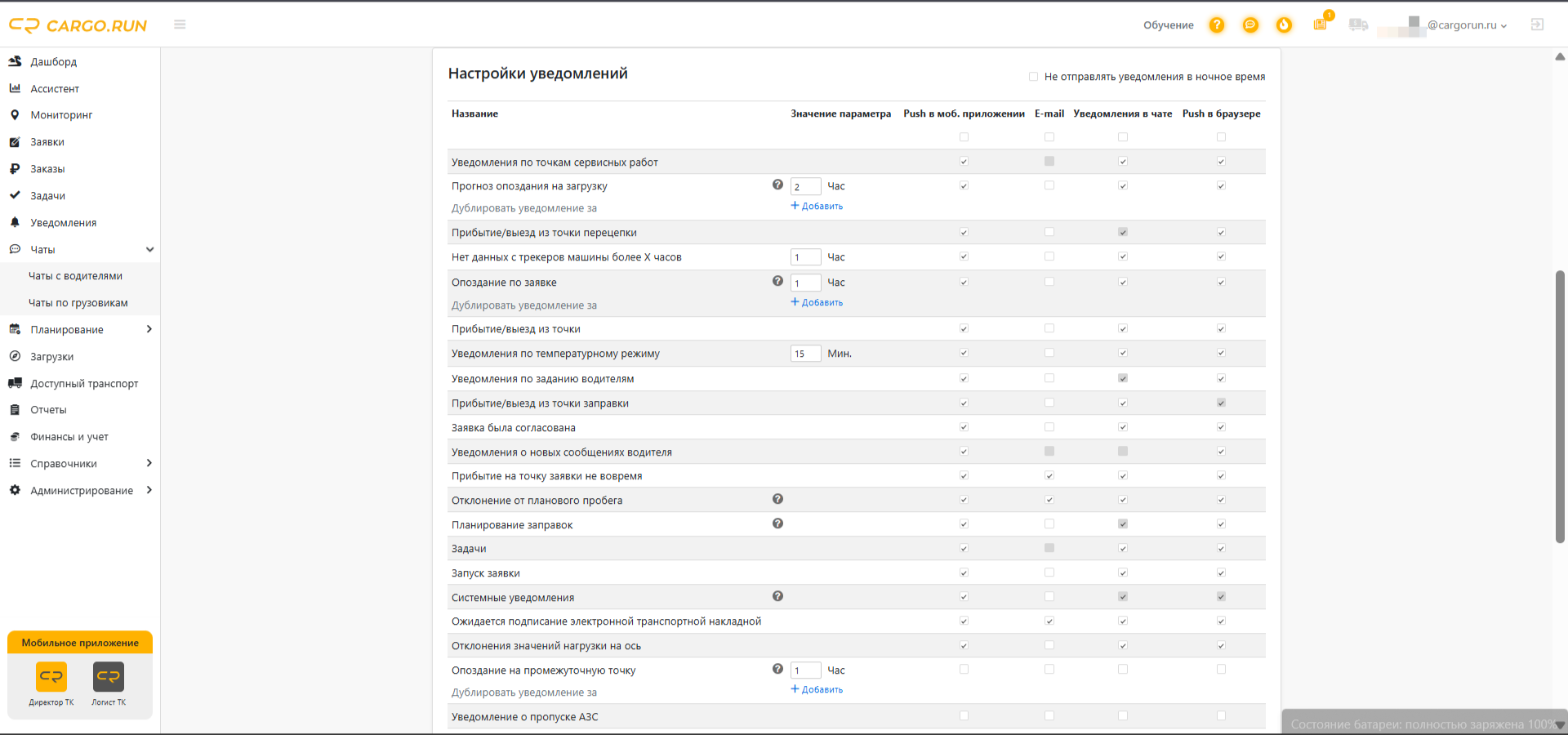Click the CARGO.RUN logo
The height and width of the screenshot is (735, 1568).
(78, 25)
